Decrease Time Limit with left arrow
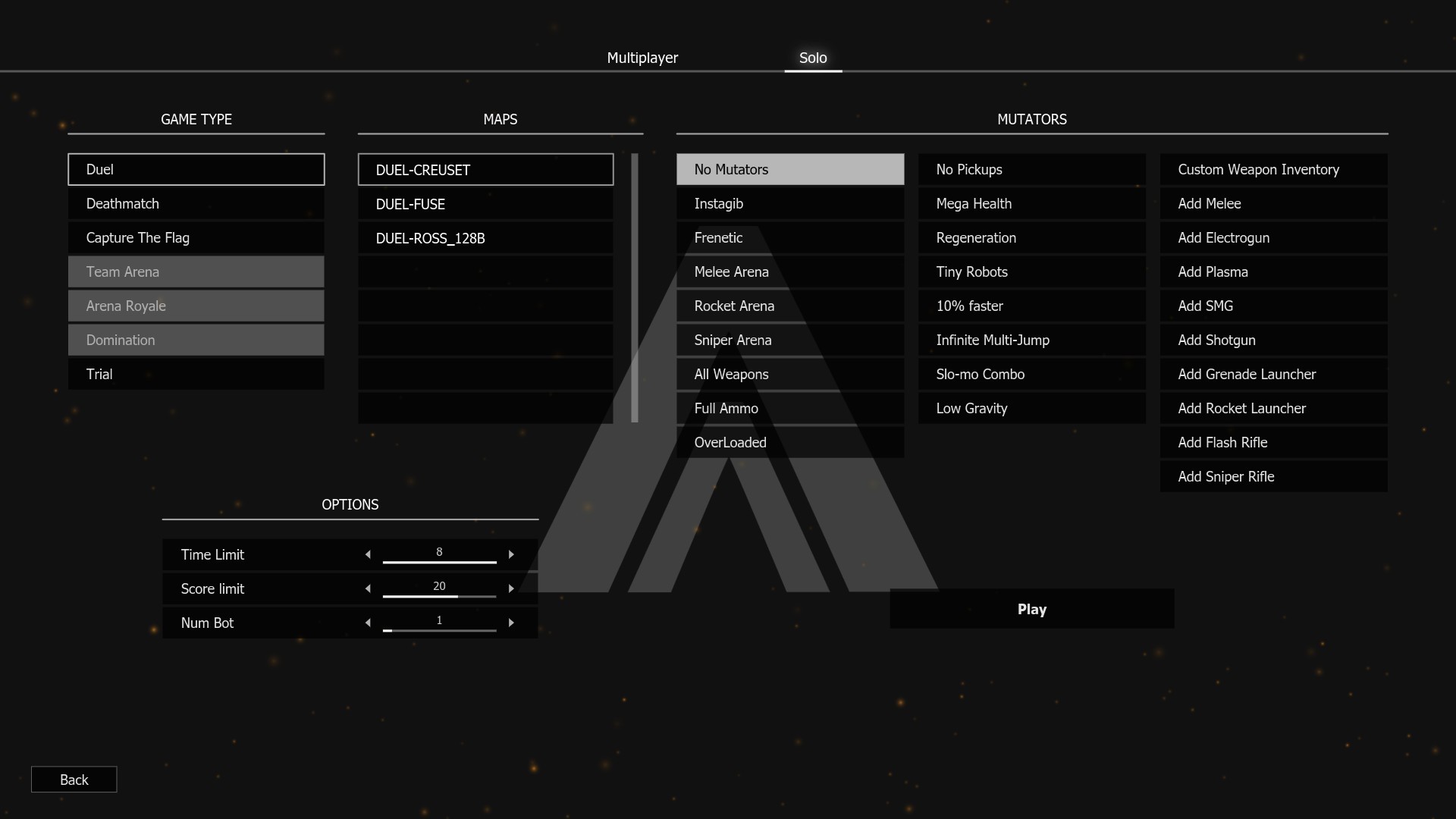 pyautogui.click(x=368, y=554)
